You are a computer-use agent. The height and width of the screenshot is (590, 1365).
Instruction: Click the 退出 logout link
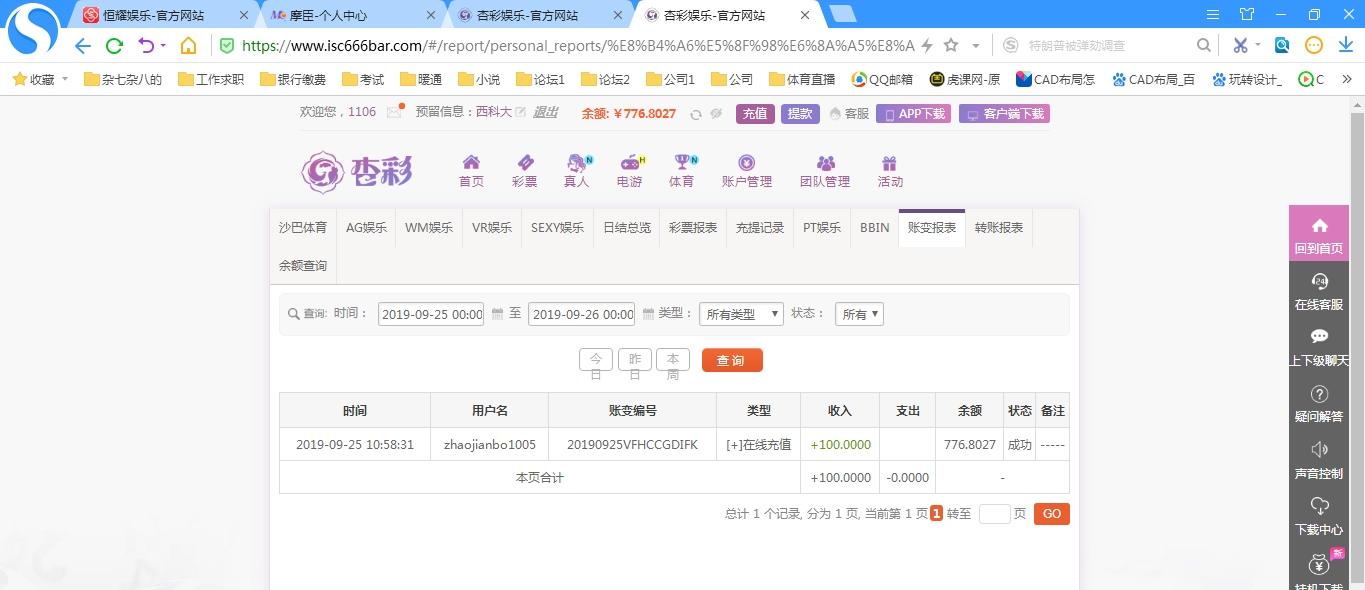coord(545,112)
